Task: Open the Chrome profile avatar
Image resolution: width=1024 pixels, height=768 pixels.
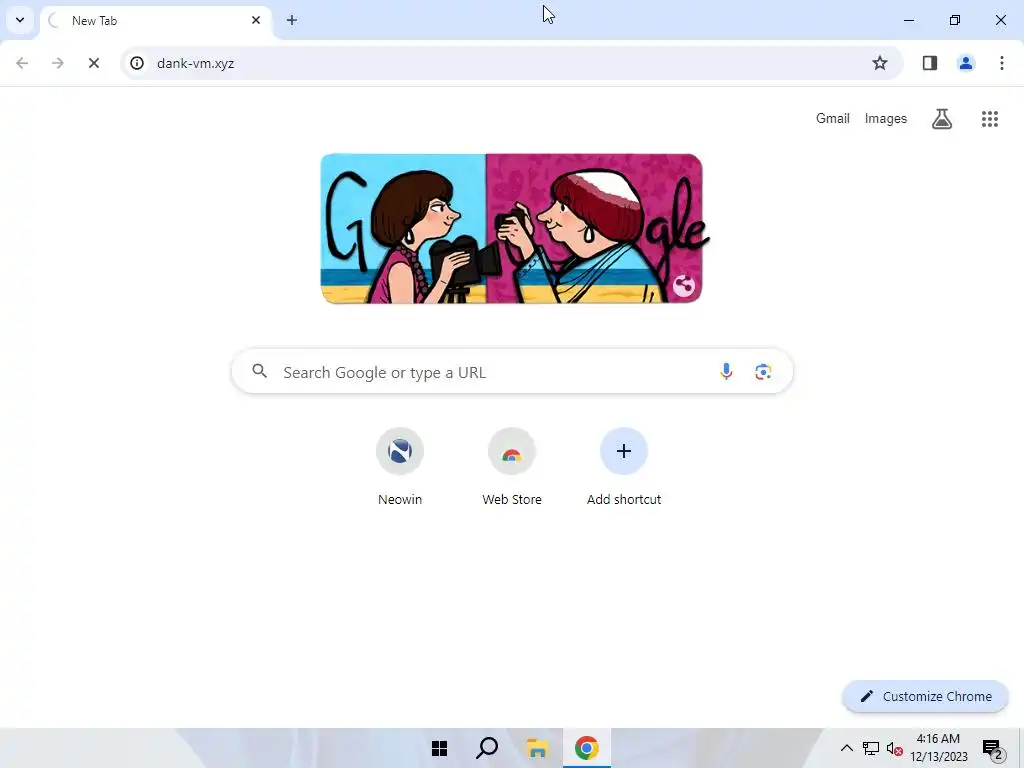Action: [966, 63]
